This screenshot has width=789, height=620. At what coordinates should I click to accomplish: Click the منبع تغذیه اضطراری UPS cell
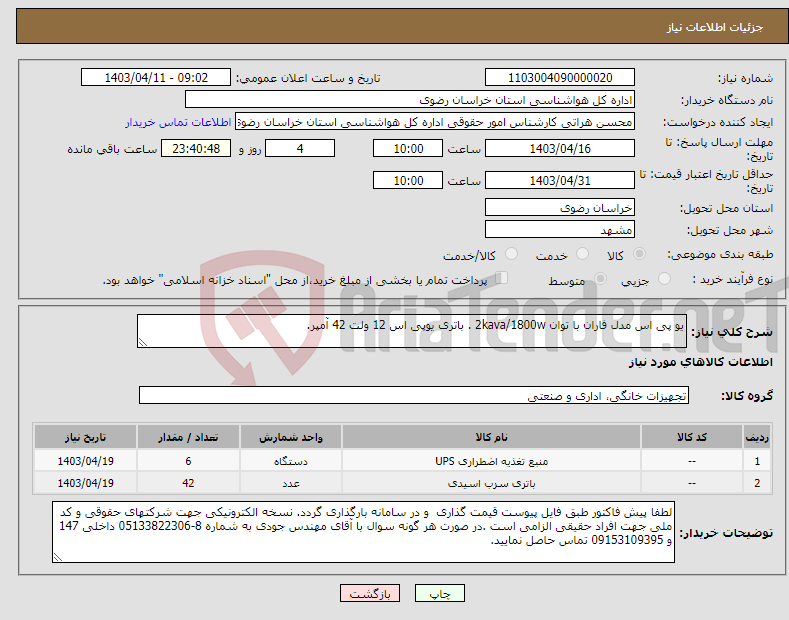click(x=491, y=461)
